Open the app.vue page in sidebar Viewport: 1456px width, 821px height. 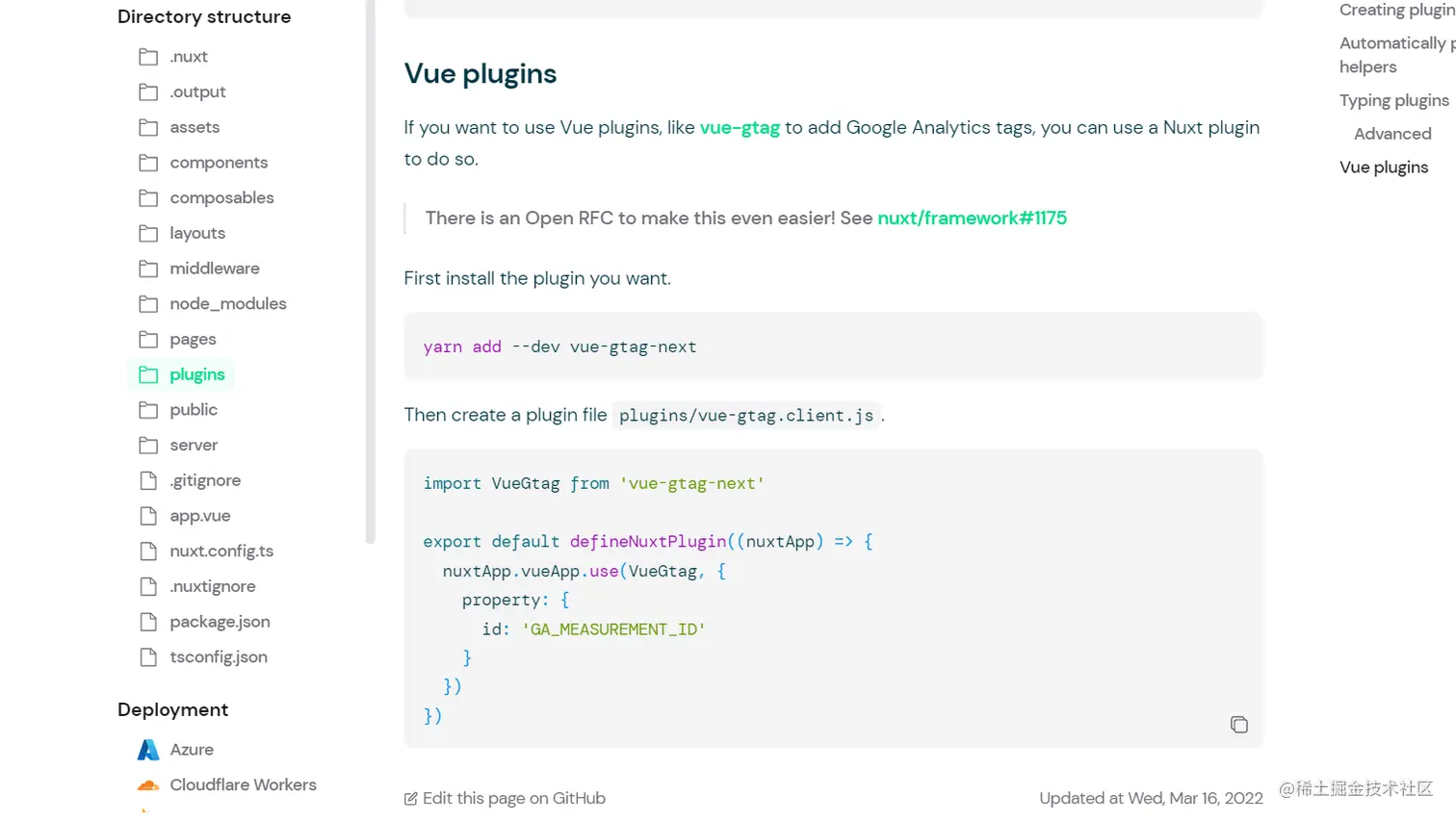click(x=199, y=516)
